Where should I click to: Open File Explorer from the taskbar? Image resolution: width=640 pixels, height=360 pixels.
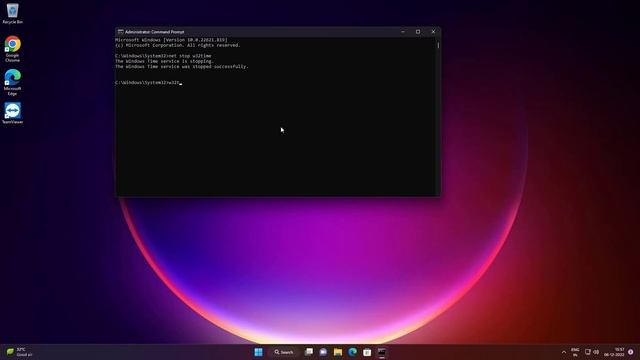coord(338,352)
